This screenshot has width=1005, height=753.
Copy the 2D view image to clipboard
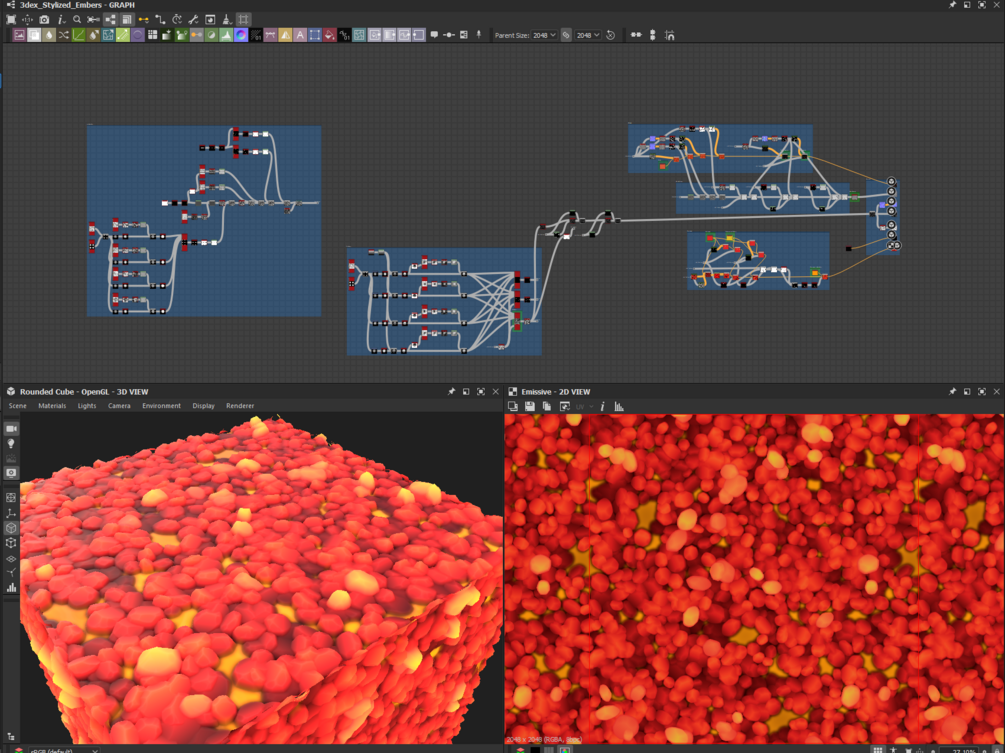pos(547,406)
